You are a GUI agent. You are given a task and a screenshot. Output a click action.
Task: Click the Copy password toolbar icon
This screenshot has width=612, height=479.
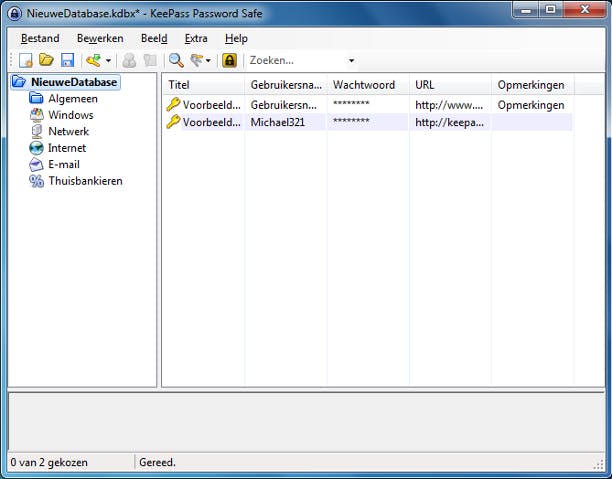click(150, 61)
